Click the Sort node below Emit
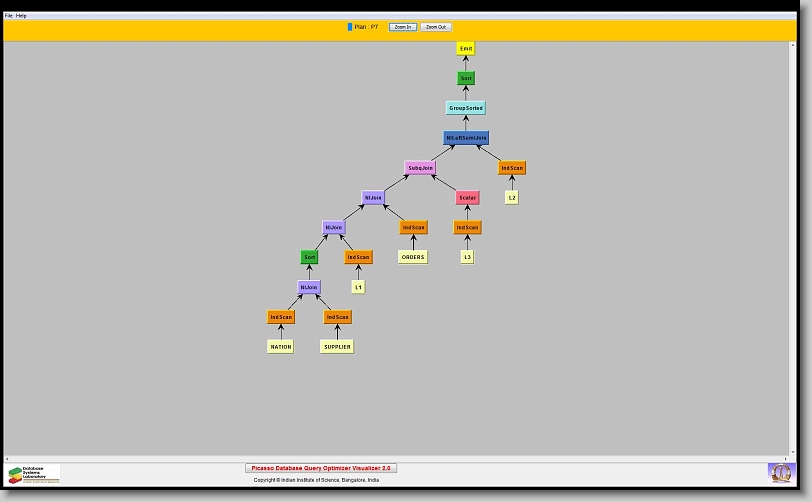 click(466, 78)
